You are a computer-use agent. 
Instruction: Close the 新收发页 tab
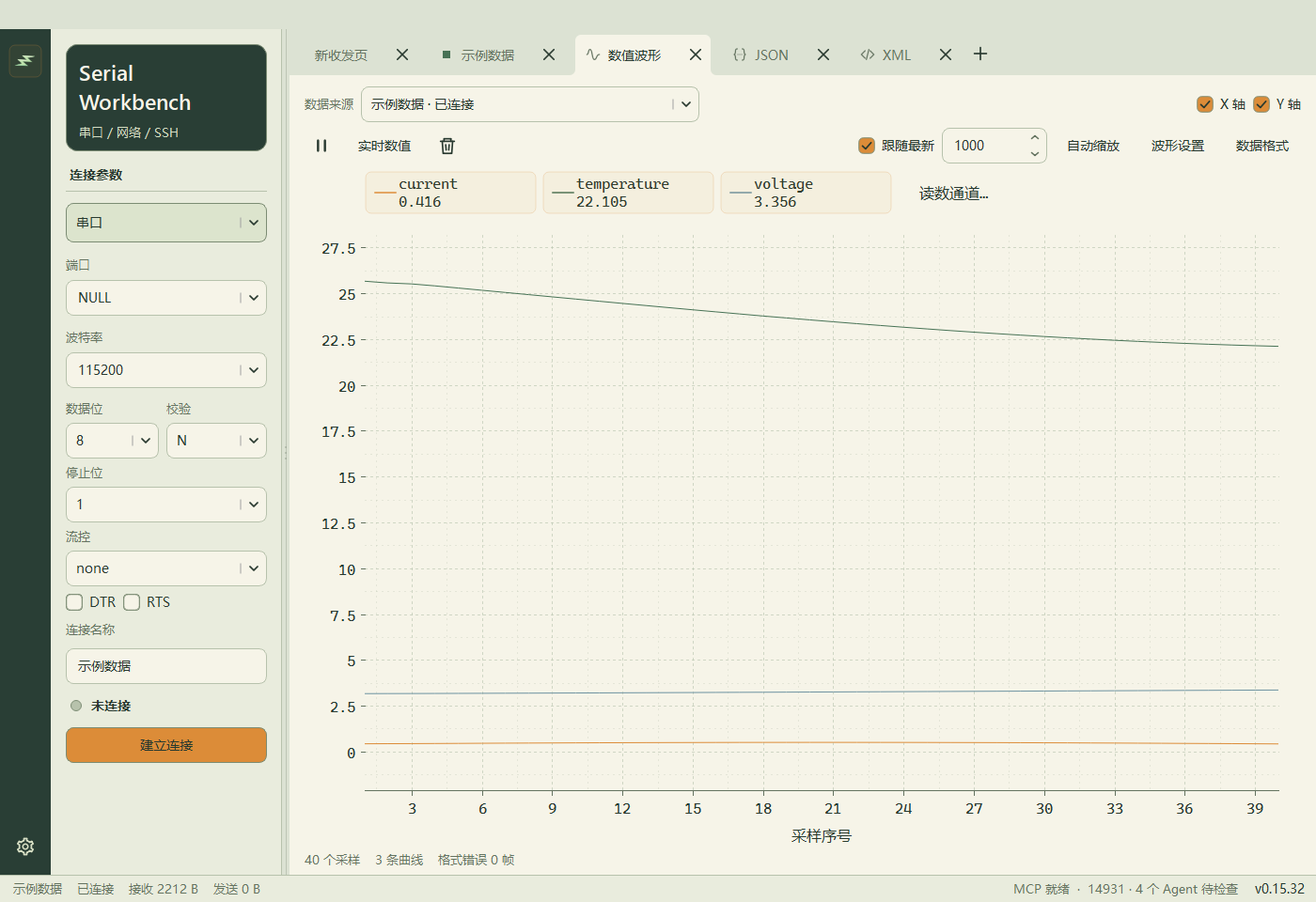[402, 54]
